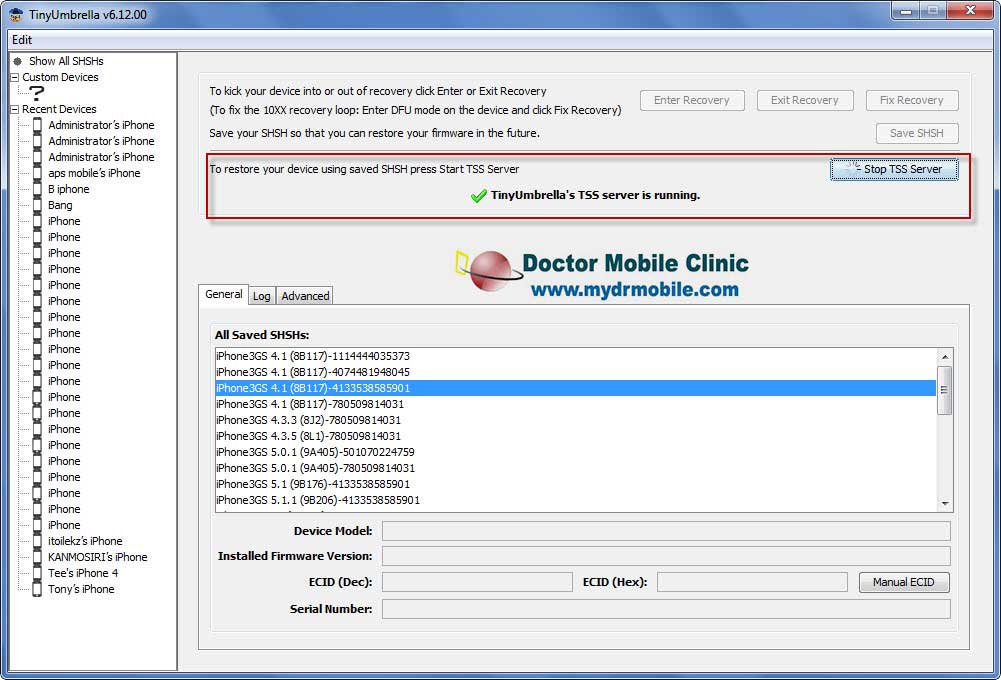Click the Exit Recovery button

click(804, 100)
